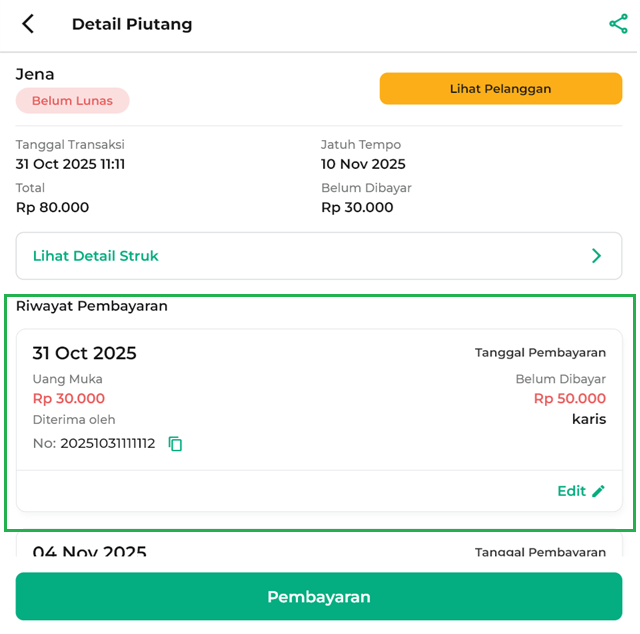Tap the green Pembayaran button
Viewport: 640px width, 634px height.
319,597
